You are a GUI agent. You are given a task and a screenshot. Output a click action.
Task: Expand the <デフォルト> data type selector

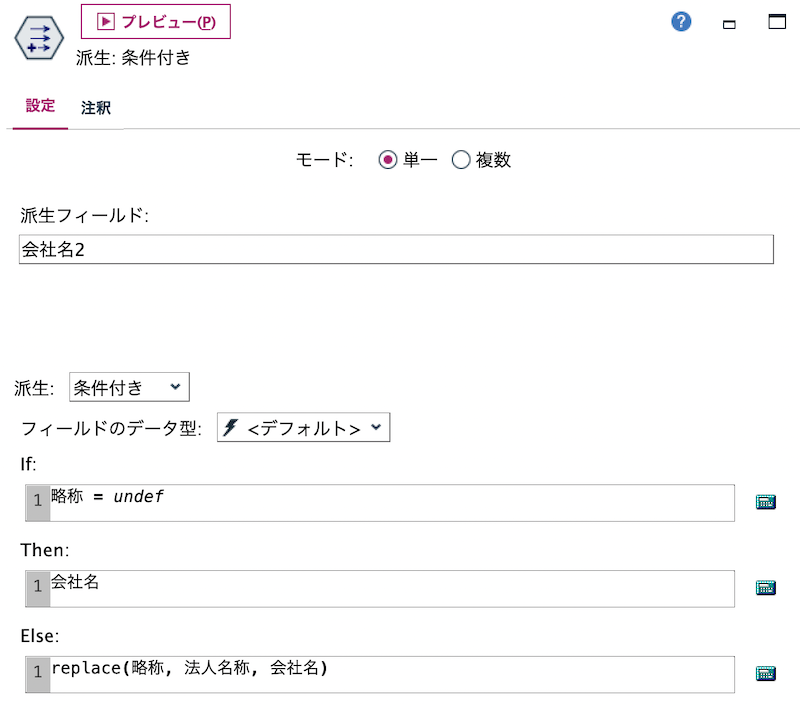[303, 426]
